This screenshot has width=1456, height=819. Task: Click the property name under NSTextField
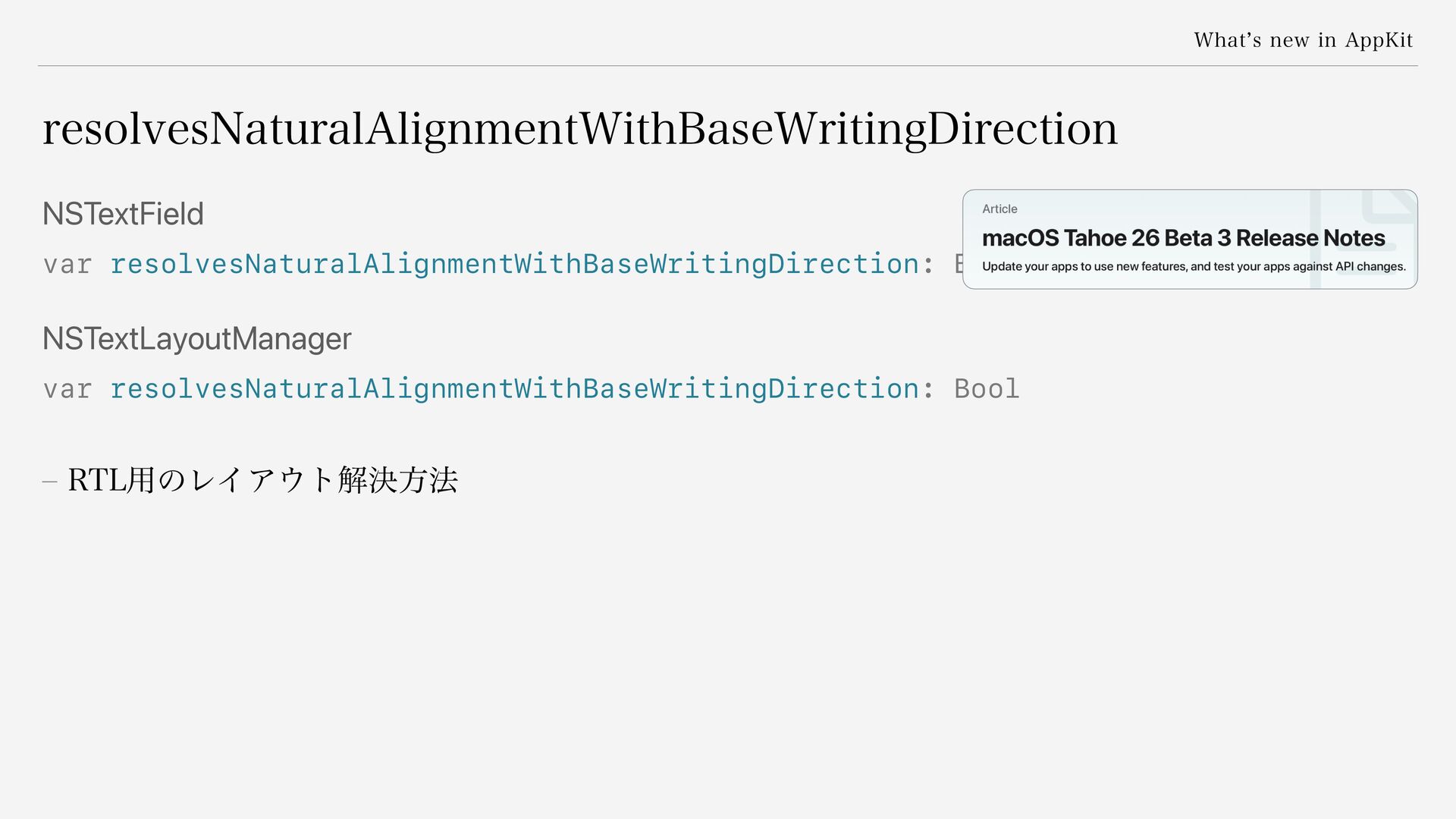(x=515, y=264)
